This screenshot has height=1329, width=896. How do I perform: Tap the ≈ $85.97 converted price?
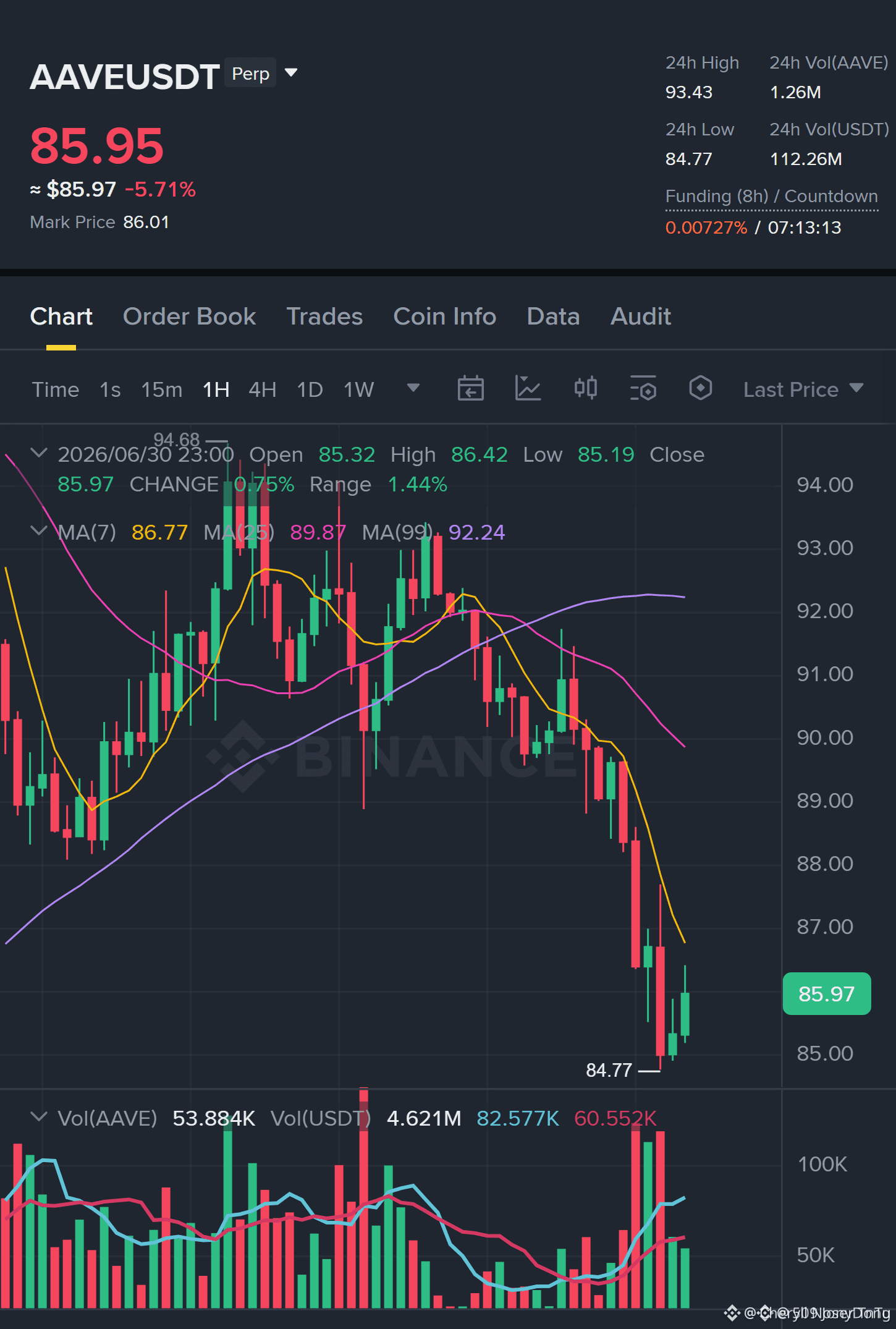pos(73,189)
